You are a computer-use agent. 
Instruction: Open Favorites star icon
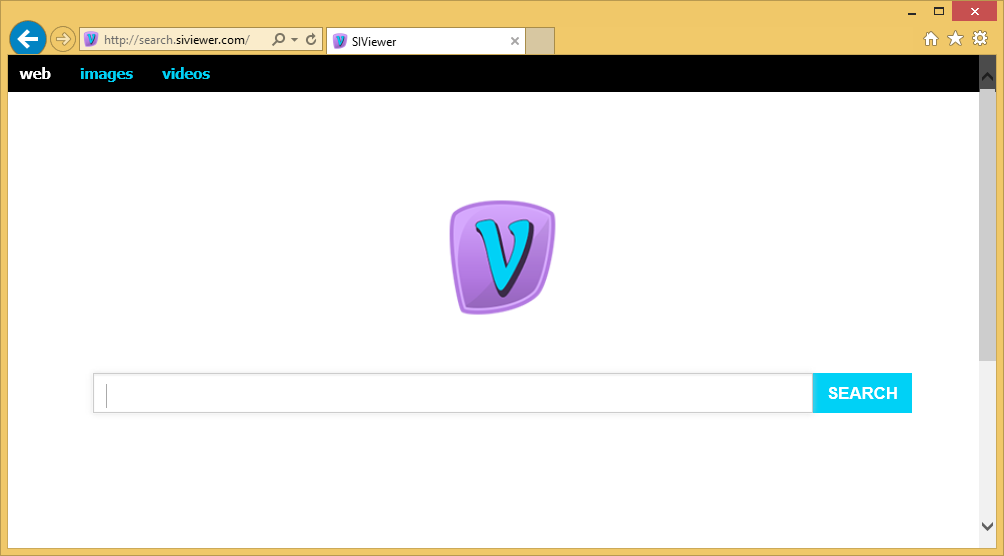[x=955, y=39]
